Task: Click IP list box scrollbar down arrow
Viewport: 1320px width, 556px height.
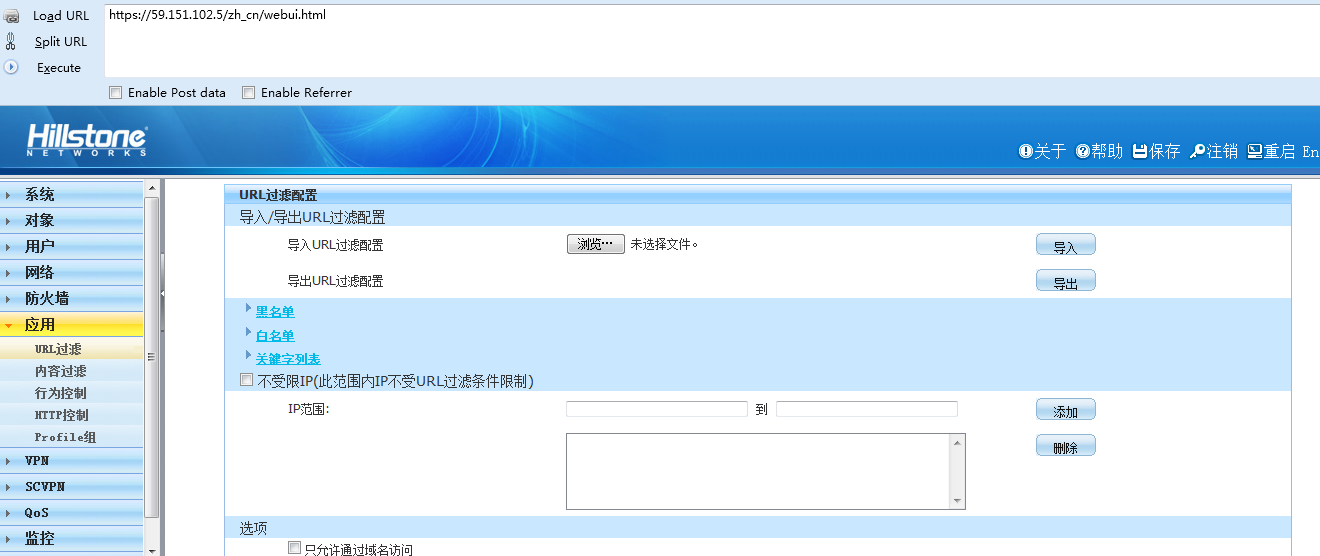Action: coord(957,501)
